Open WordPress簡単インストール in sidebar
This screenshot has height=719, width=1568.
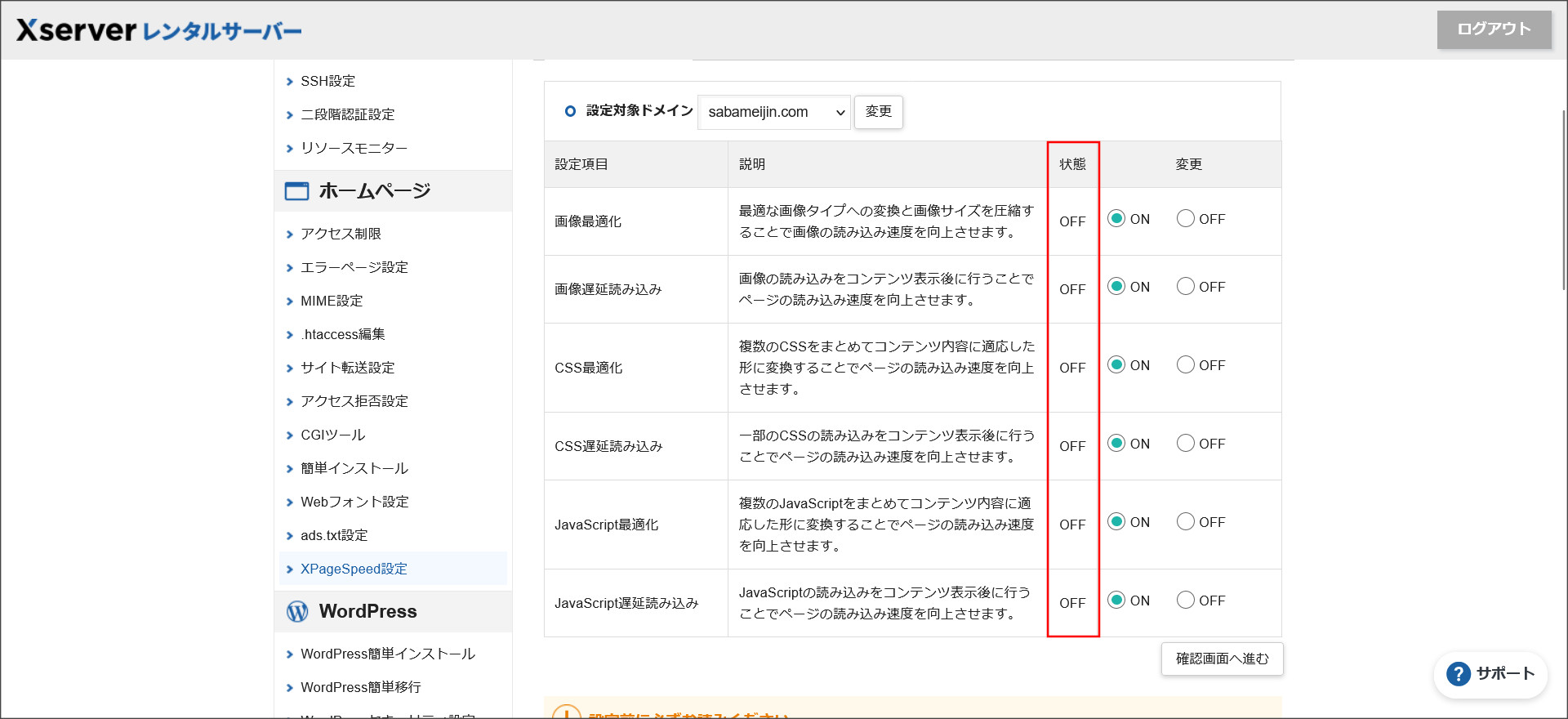[387, 654]
